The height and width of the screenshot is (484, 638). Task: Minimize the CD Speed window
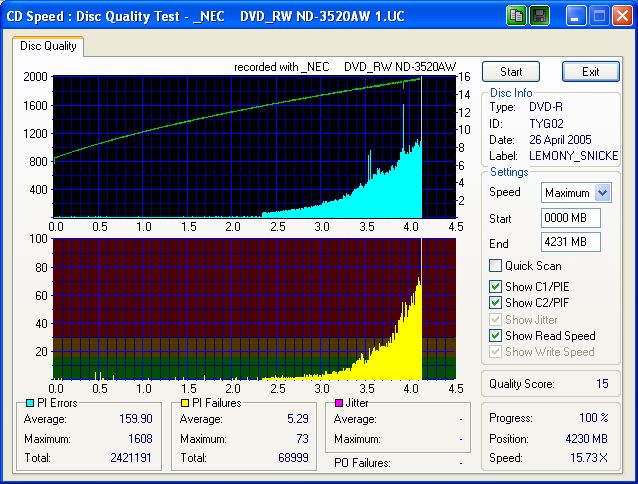point(575,16)
